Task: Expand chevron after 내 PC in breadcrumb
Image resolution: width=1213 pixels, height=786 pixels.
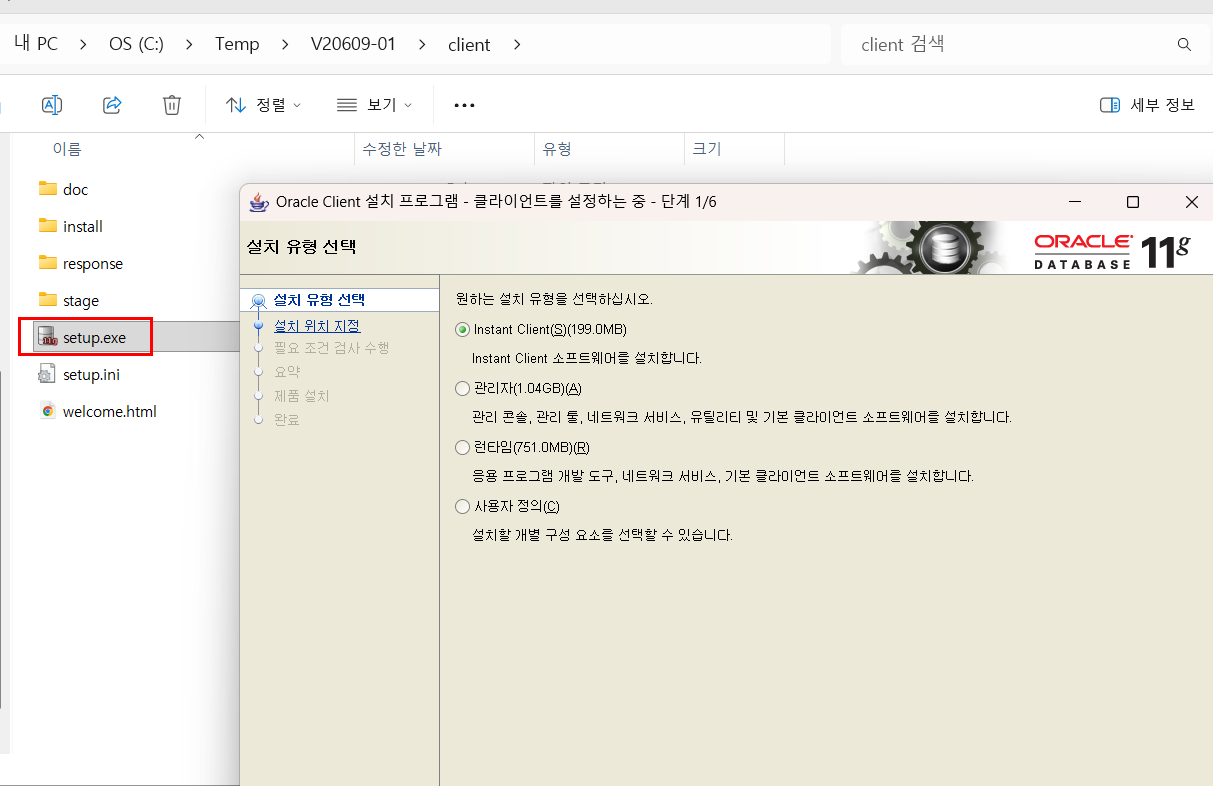Action: click(x=84, y=44)
